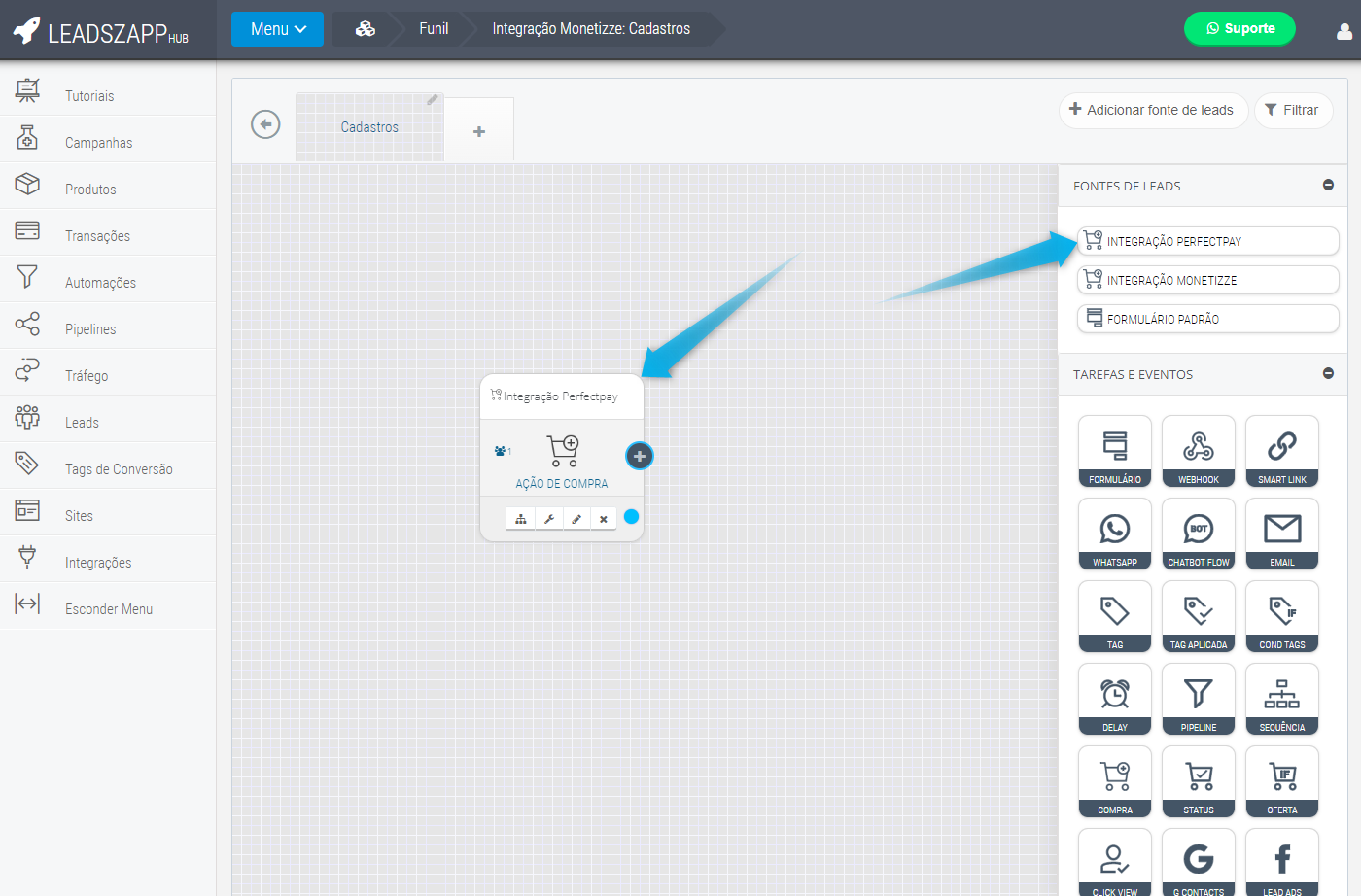Switch to the Cadastros tab
Image resolution: width=1361 pixels, height=896 pixels.
(369, 127)
